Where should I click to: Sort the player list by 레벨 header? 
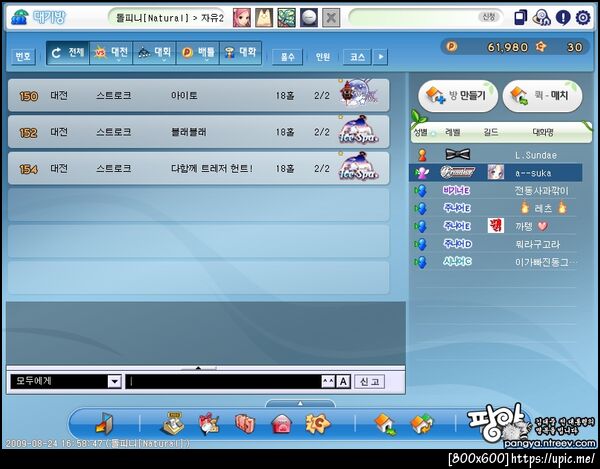453,132
